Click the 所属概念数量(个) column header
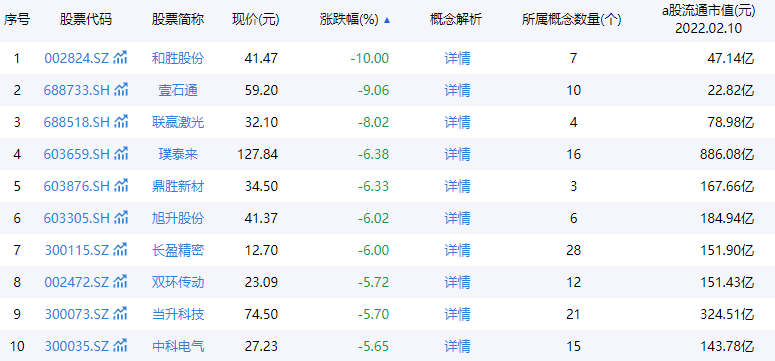Viewport: 775px width, 361px height. tap(571, 20)
